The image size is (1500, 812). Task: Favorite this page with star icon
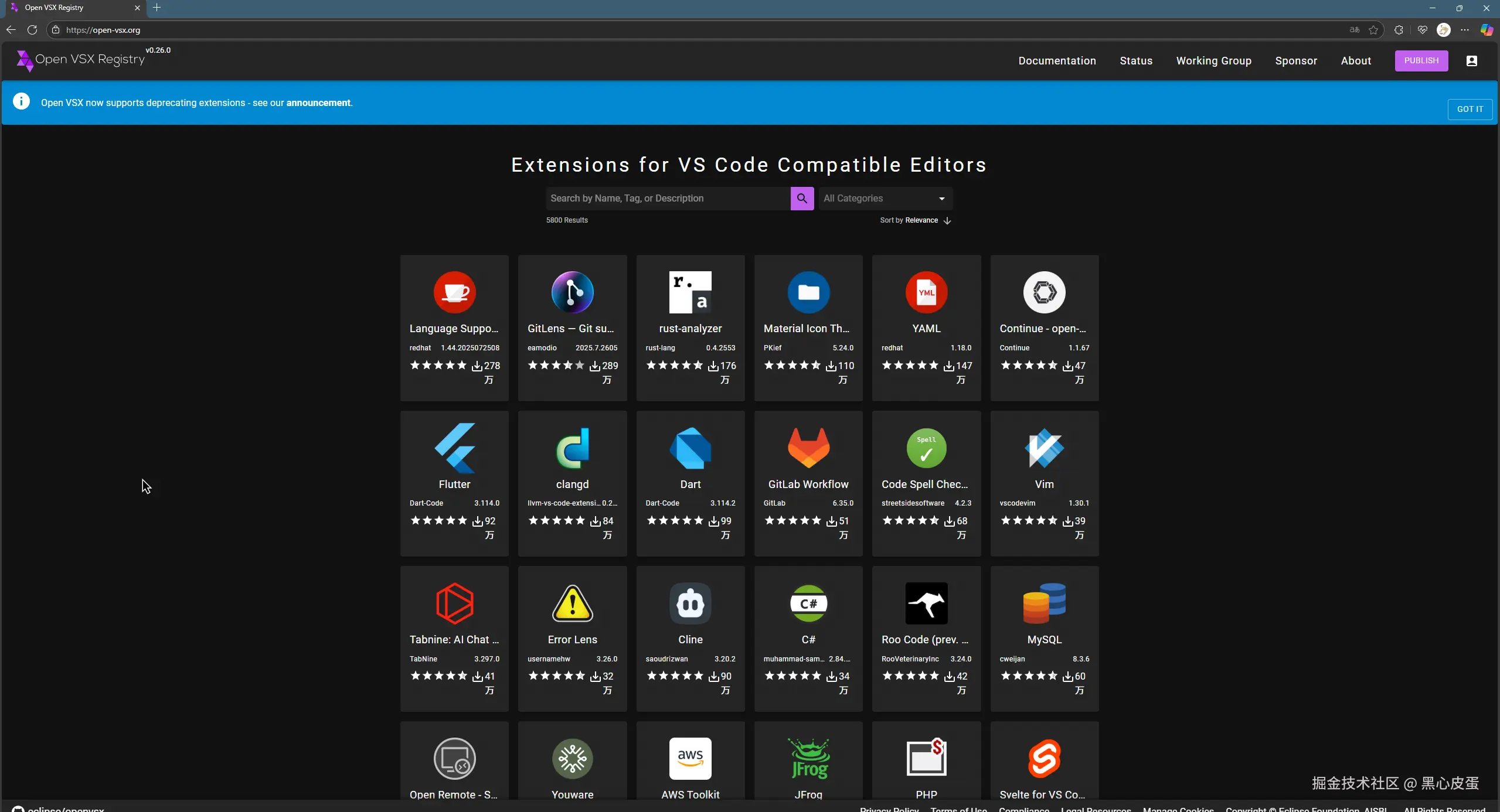click(1373, 30)
